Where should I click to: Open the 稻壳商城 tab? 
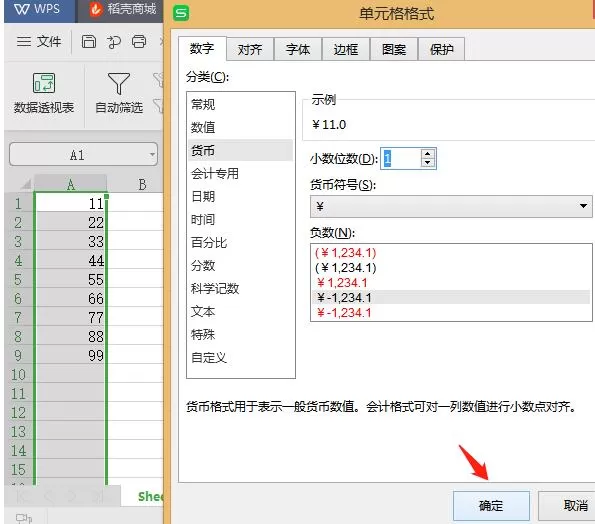pyautogui.click(x=122, y=9)
